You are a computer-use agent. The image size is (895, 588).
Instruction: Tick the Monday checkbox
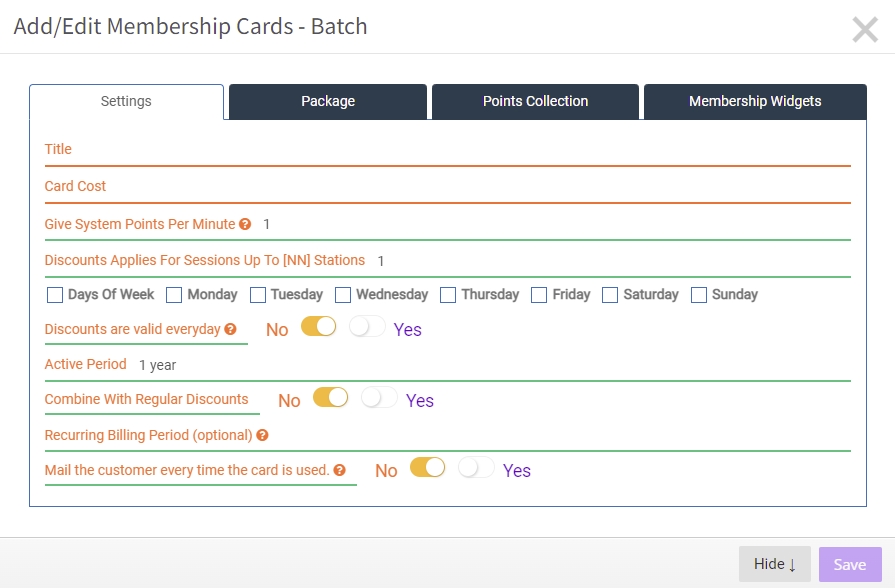point(174,295)
